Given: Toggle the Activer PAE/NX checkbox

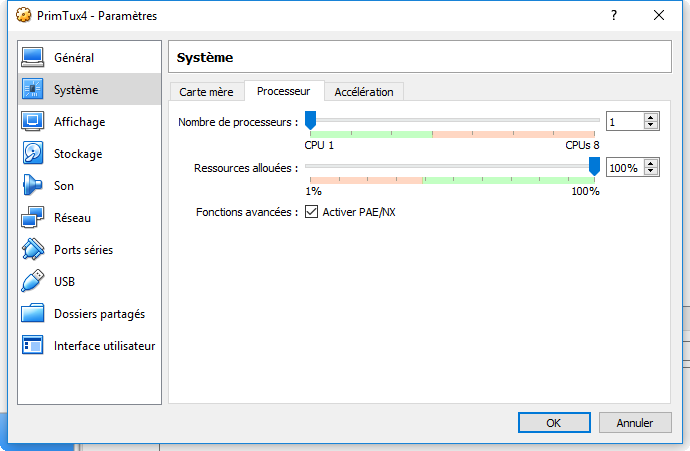Looking at the screenshot, I should (312, 212).
